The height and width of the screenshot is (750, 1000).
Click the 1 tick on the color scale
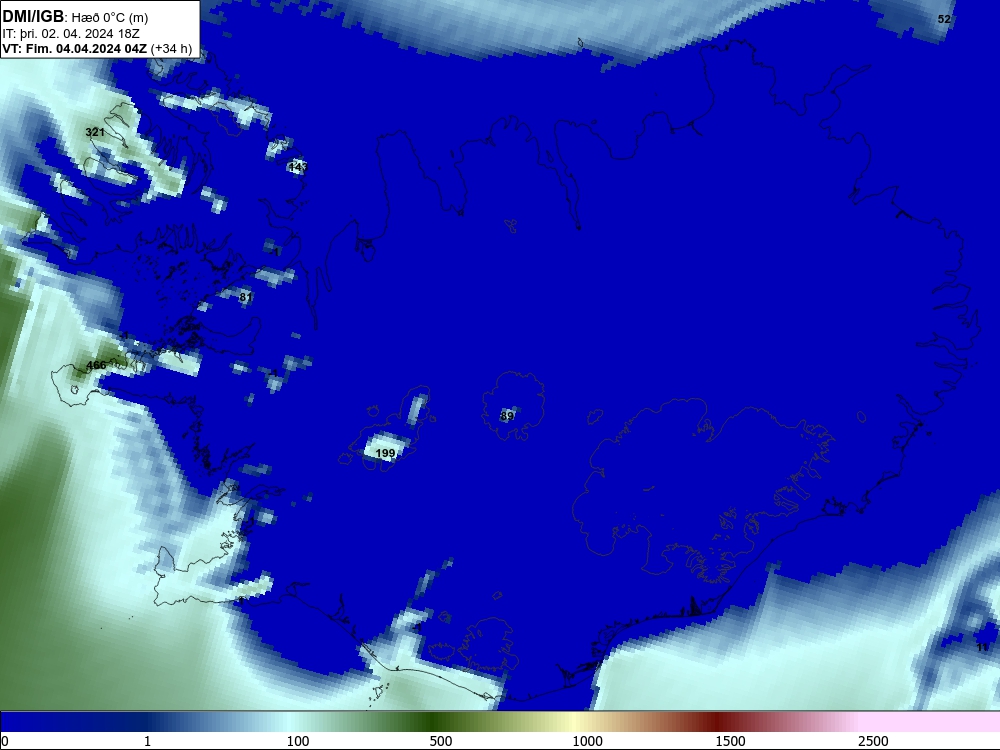(x=147, y=741)
